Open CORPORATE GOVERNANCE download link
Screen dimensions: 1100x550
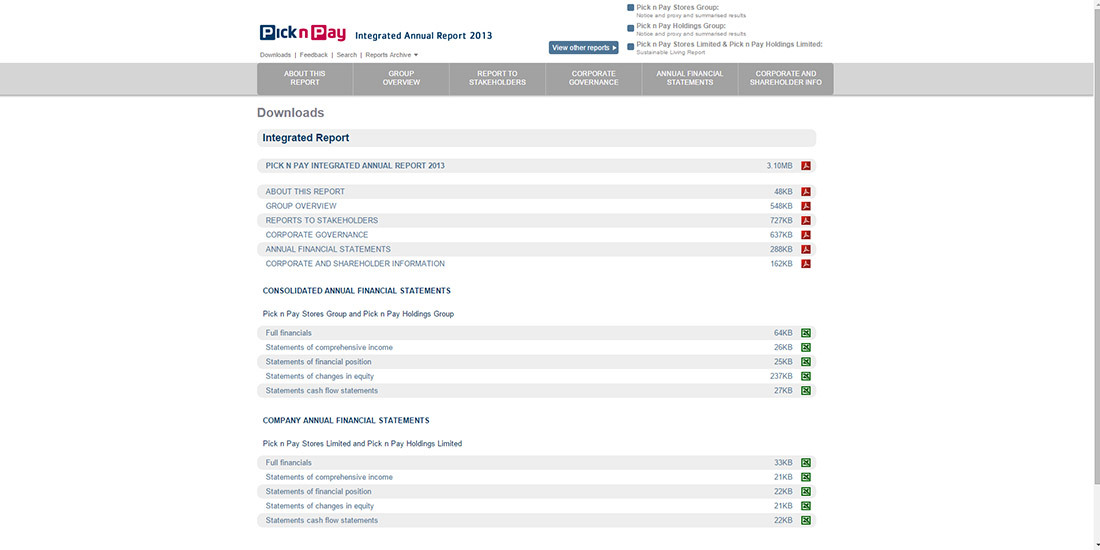tap(316, 235)
